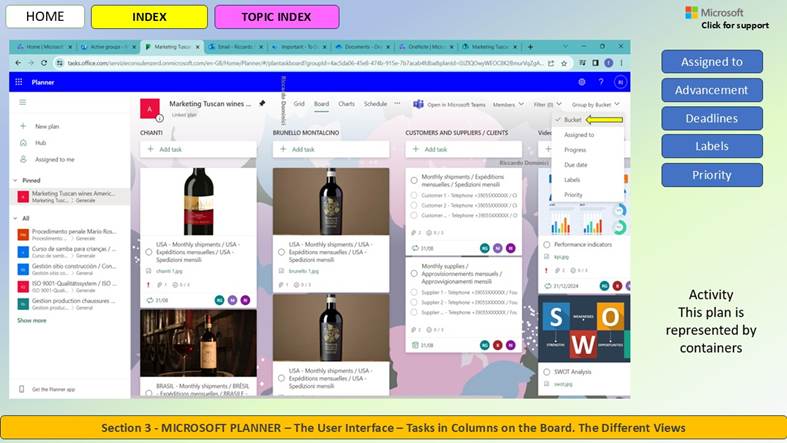
Task: Mark Performance indicators task complete
Action: coord(547,244)
